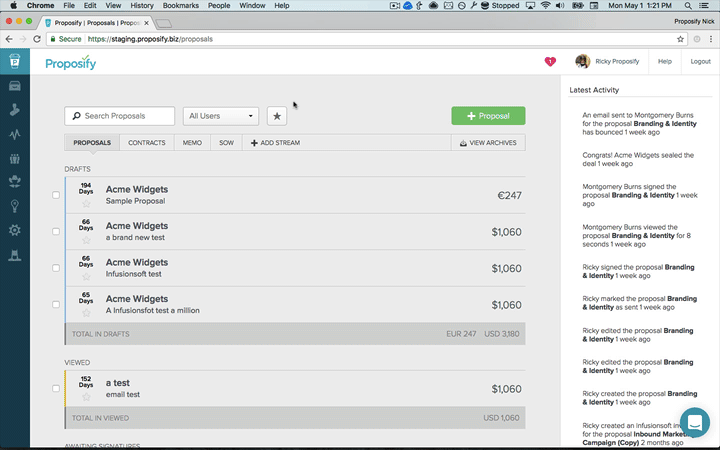Click Ricky Proposify username link

click(x=617, y=61)
